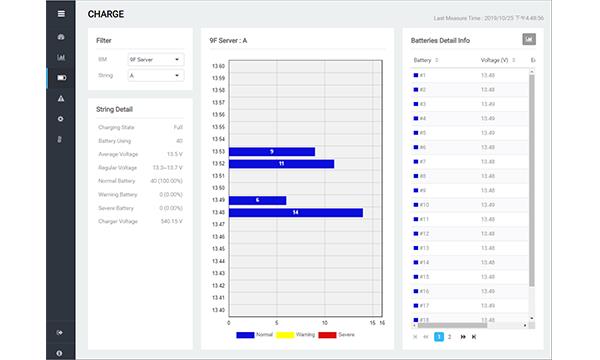Click the logout icon near sidebar bottom
600x360 pixels.
(x=60, y=332)
